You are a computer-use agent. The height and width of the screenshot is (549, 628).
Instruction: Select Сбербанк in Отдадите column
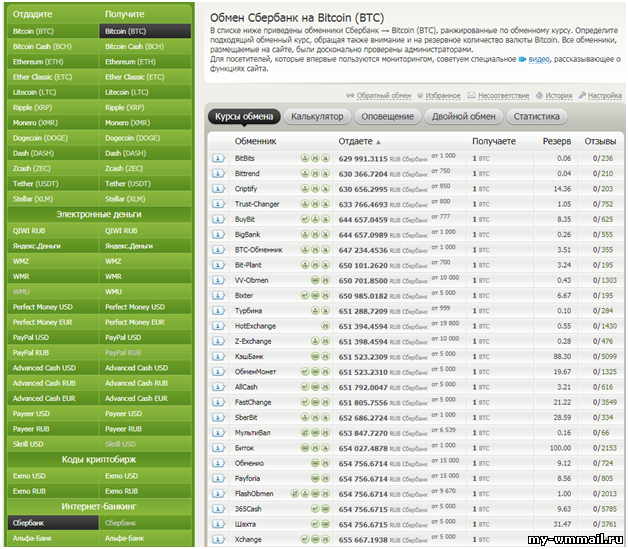click(53, 523)
